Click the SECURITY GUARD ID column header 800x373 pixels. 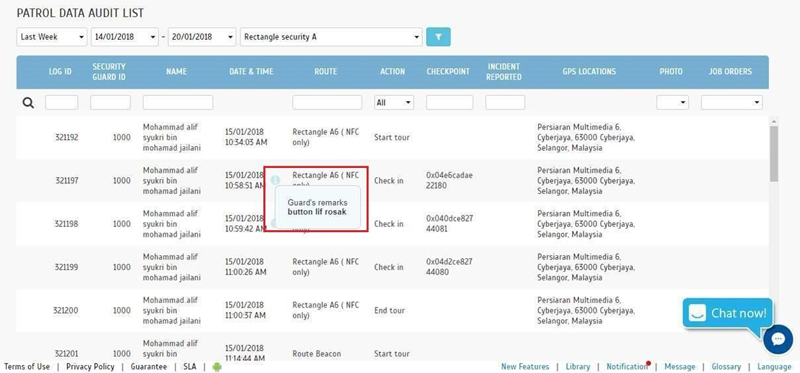pos(109,71)
